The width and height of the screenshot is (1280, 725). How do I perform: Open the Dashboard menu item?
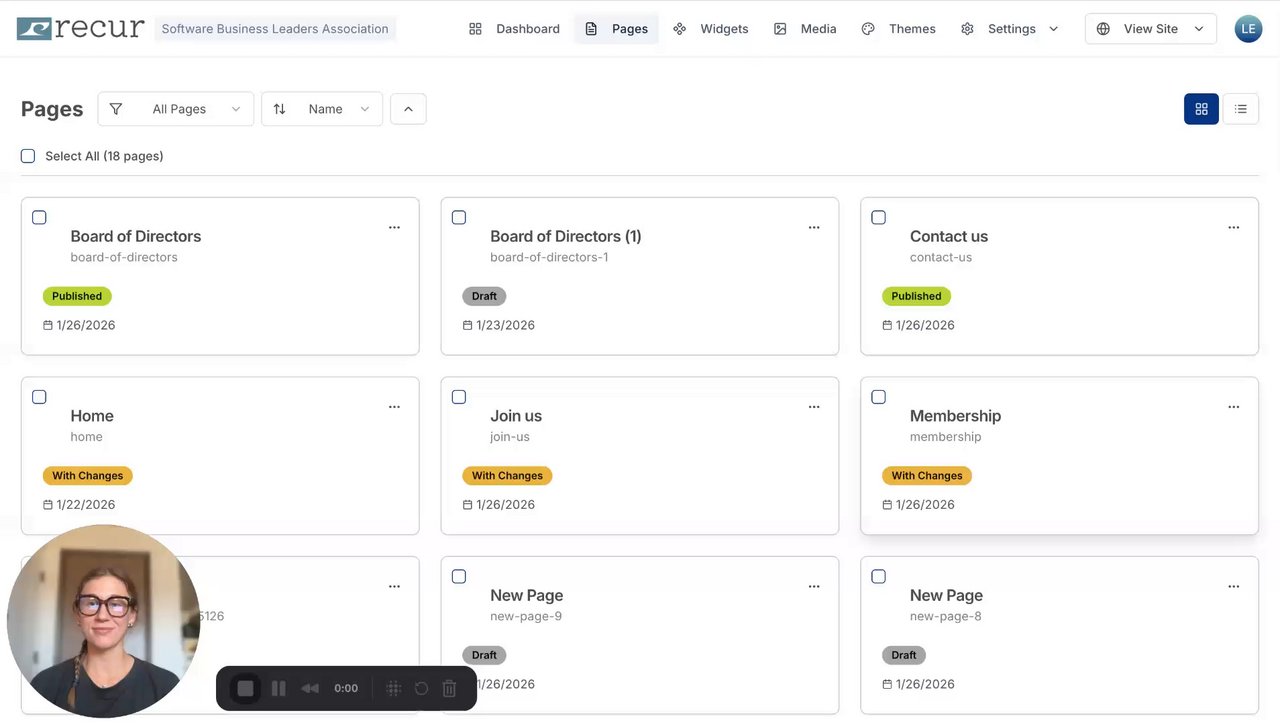pyautogui.click(x=514, y=28)
